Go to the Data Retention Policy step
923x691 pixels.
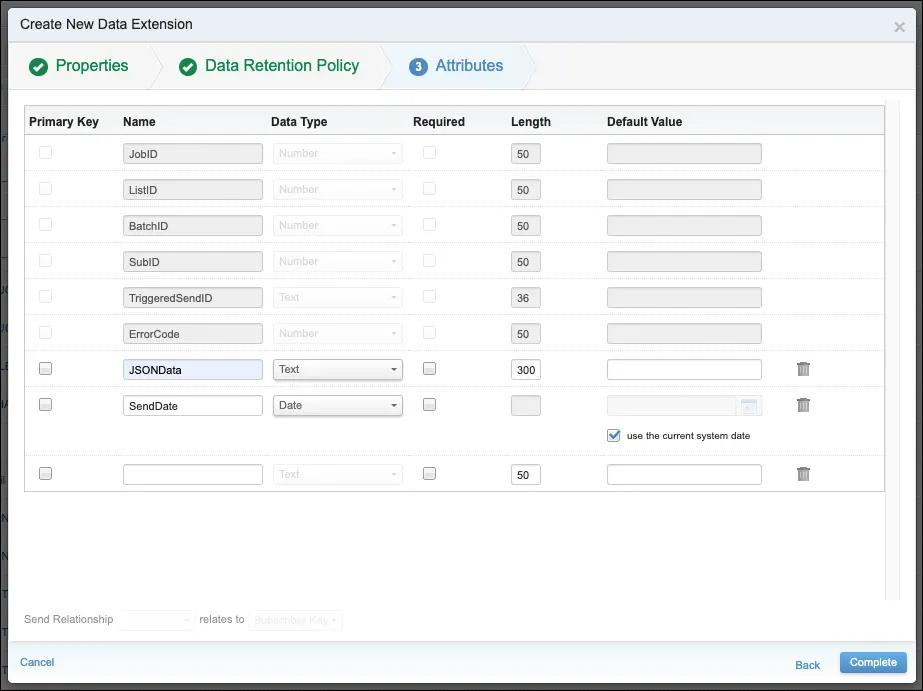click(x=280, y=65)
